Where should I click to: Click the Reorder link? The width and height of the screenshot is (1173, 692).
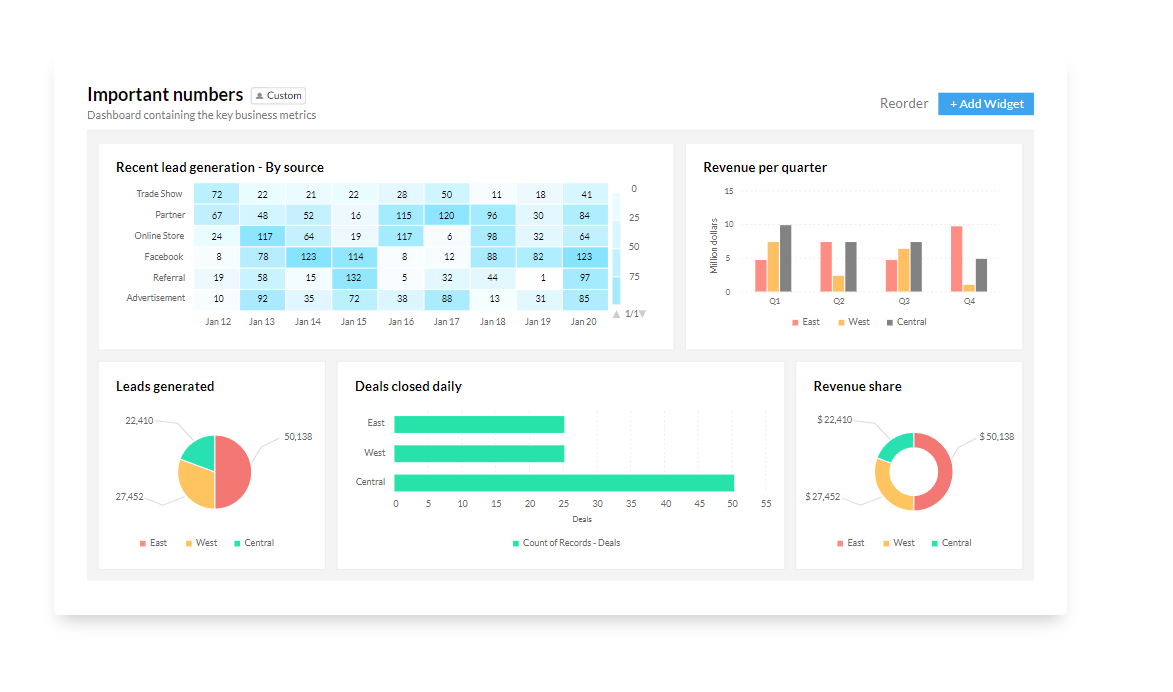[904, 103]
